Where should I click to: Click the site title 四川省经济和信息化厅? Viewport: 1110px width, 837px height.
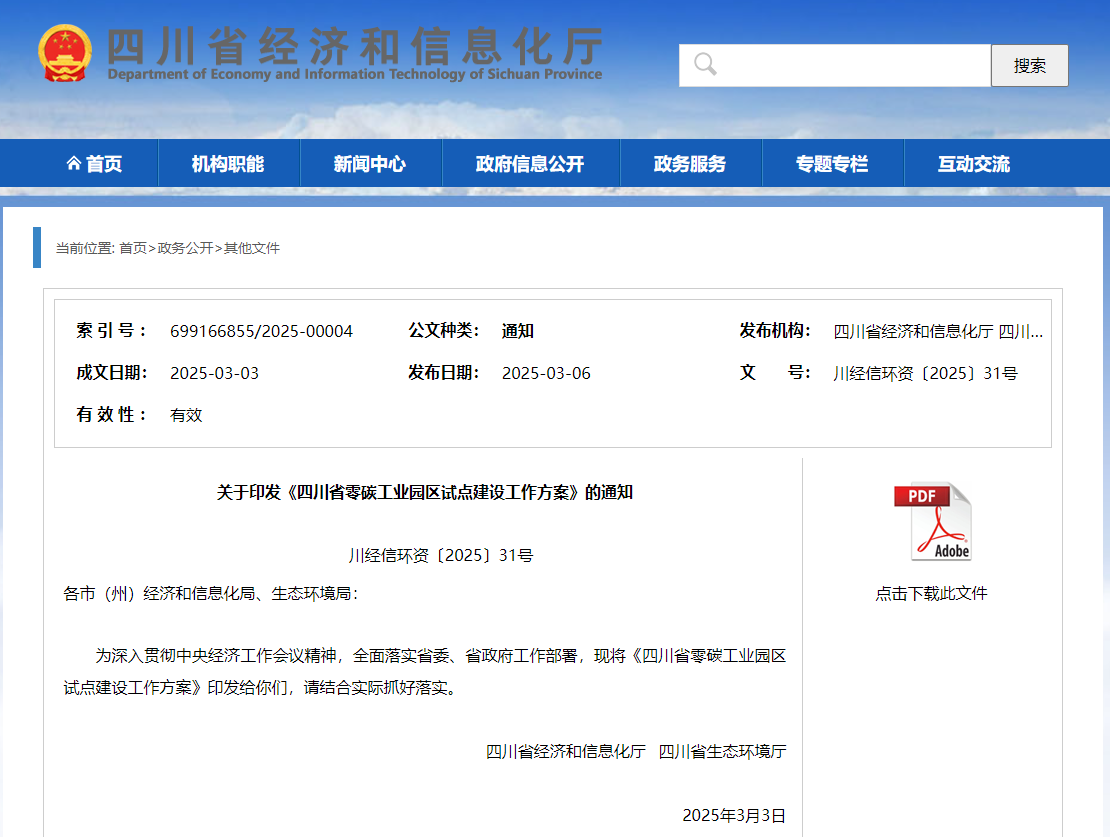point(354,45)
